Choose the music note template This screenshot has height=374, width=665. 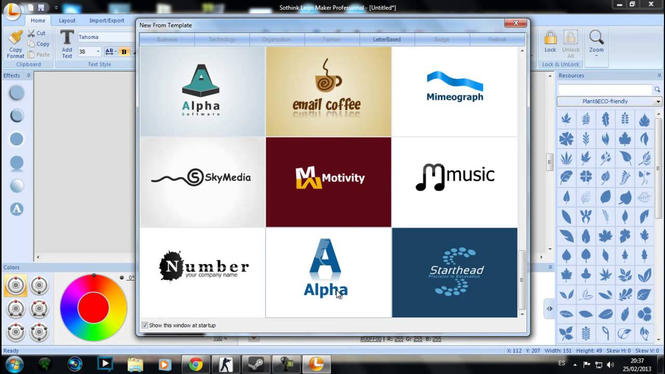pos(454,182)
